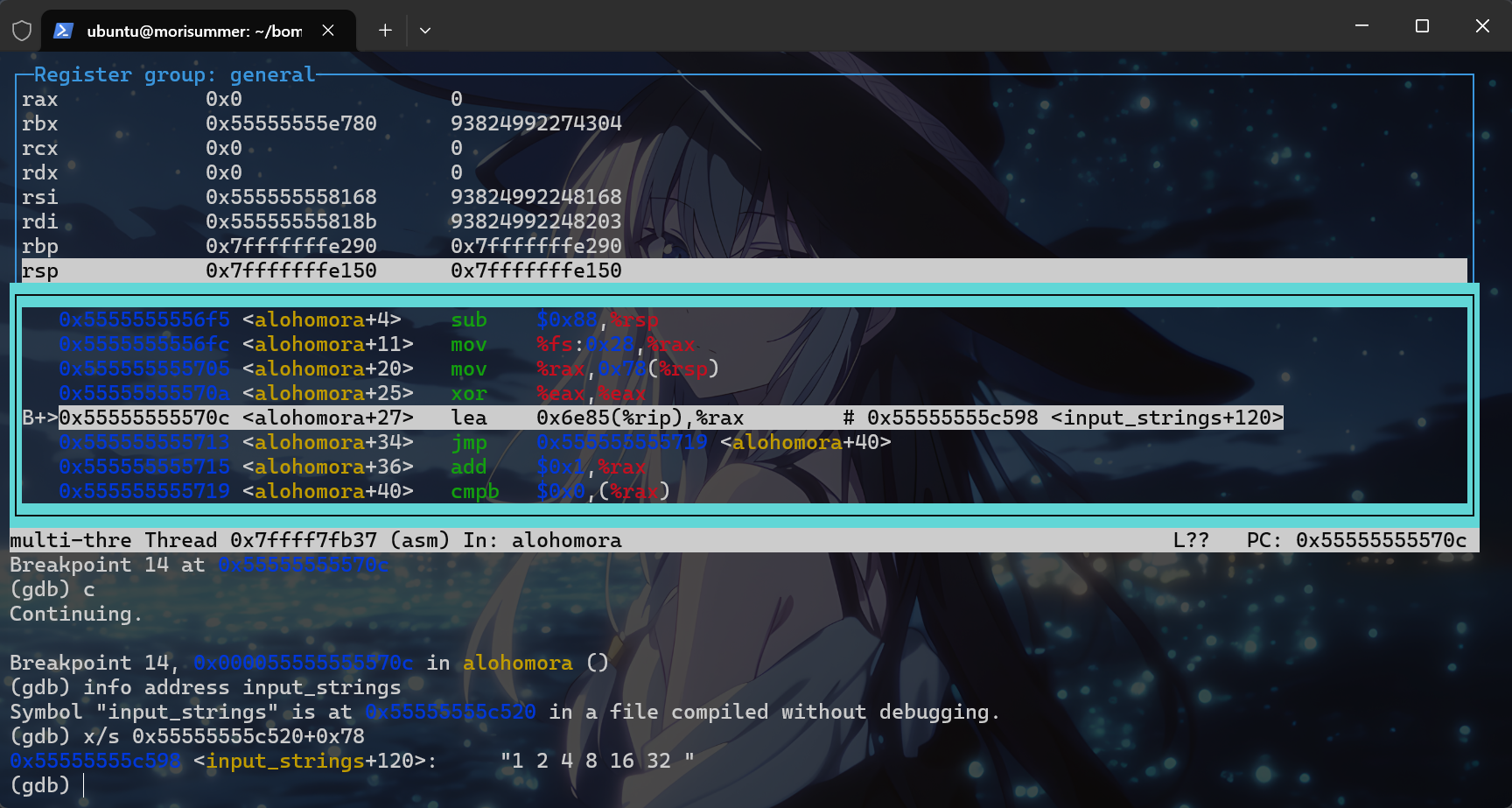The image size is (1512, 808).
Task: Click the PC address in the status line
Action: [x=1381, y=540]
